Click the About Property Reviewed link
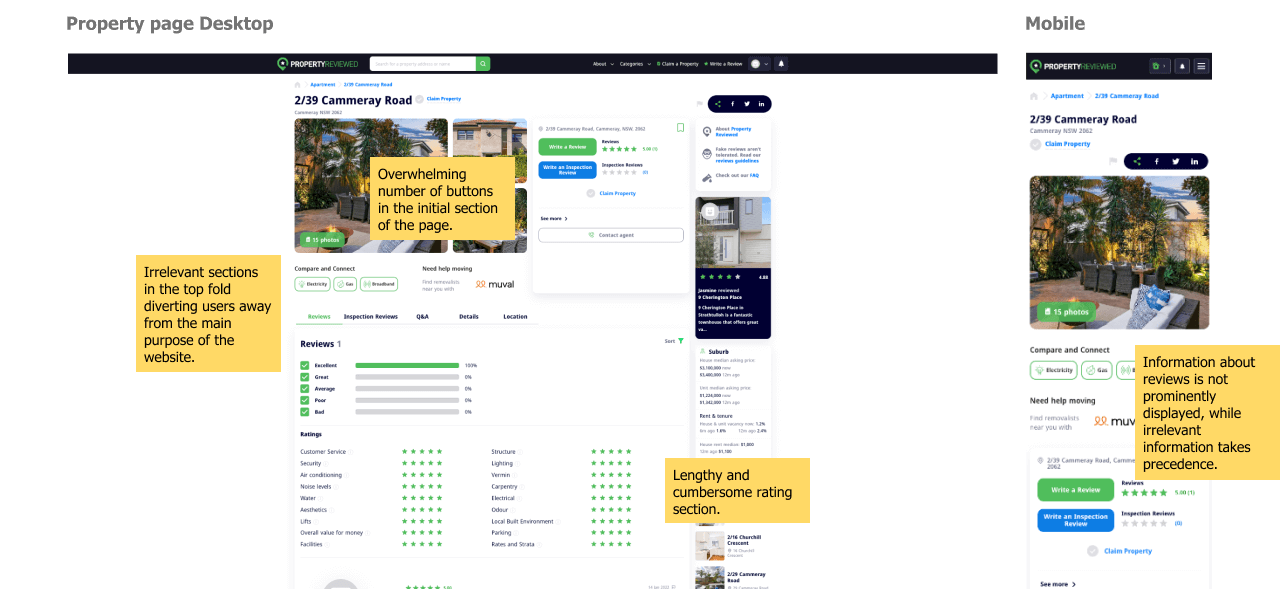 [x=733, y=131]
